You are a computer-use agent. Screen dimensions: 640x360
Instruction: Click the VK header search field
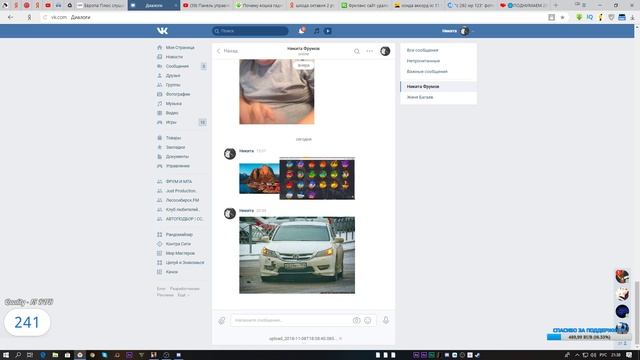[x=250, y=31]
